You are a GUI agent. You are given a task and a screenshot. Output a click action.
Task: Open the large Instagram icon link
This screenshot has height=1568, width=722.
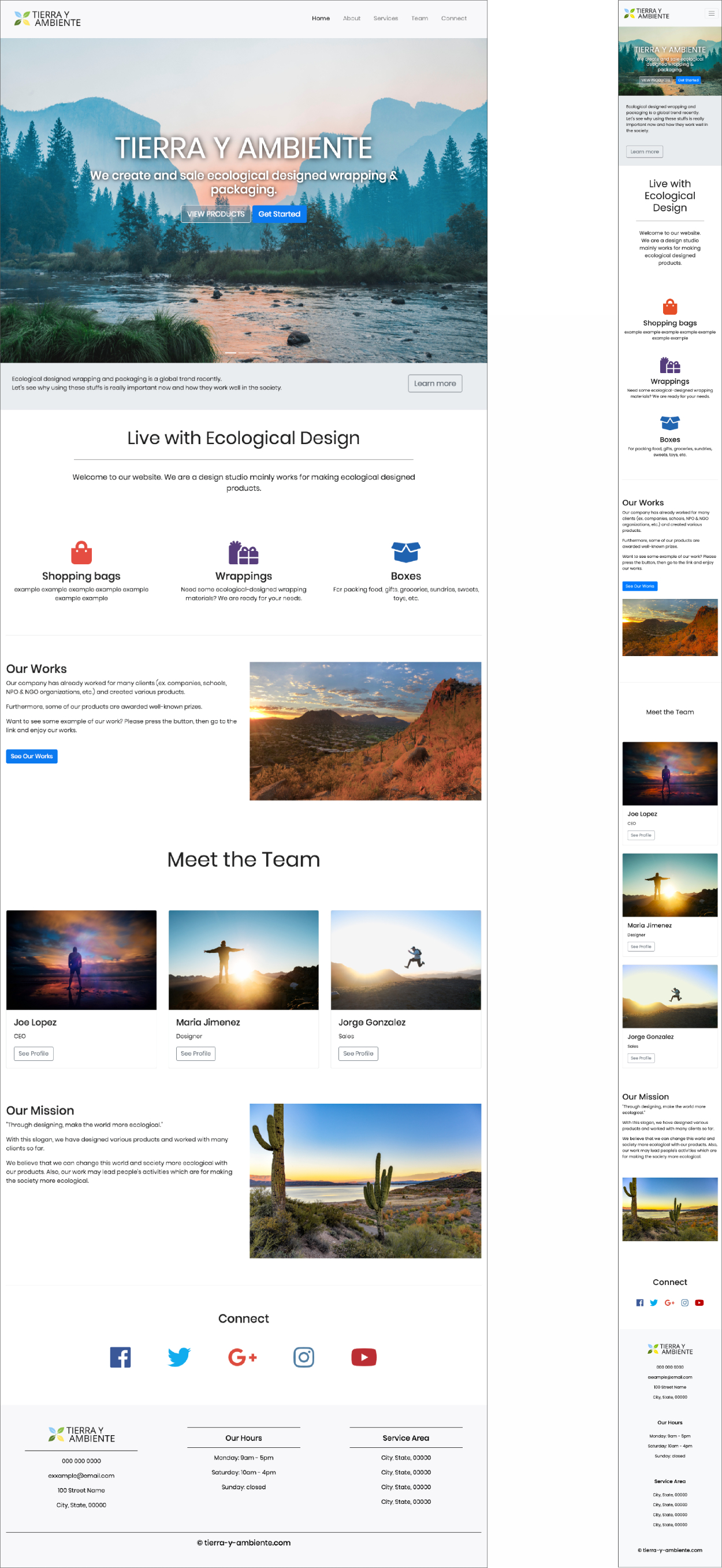pyautogui.click(x=304, y=1357)
